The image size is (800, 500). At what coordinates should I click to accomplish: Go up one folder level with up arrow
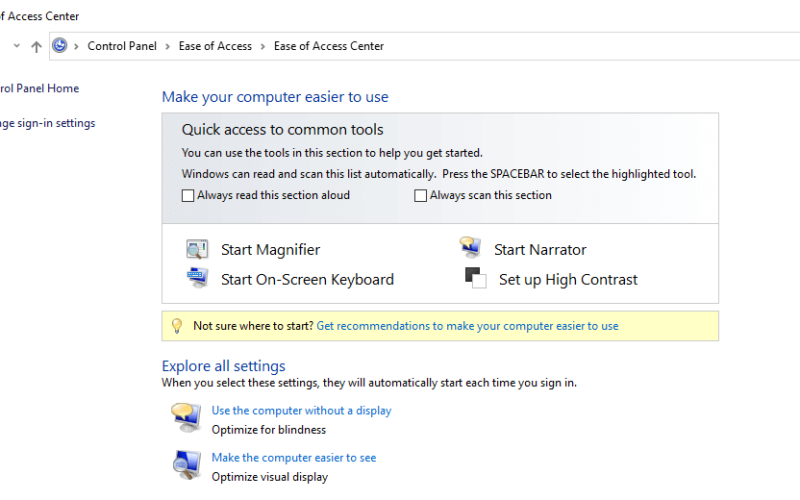point(36,46)
